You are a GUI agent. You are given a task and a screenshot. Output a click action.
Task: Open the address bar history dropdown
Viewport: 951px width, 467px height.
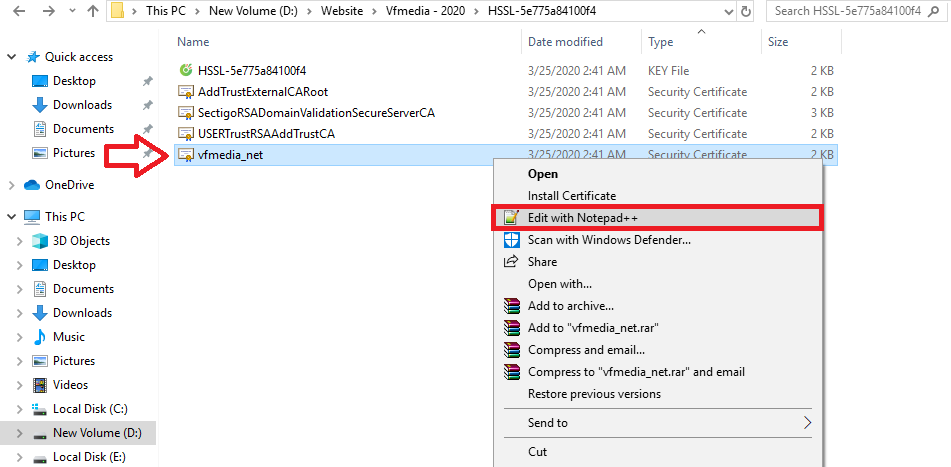[728, 11]
